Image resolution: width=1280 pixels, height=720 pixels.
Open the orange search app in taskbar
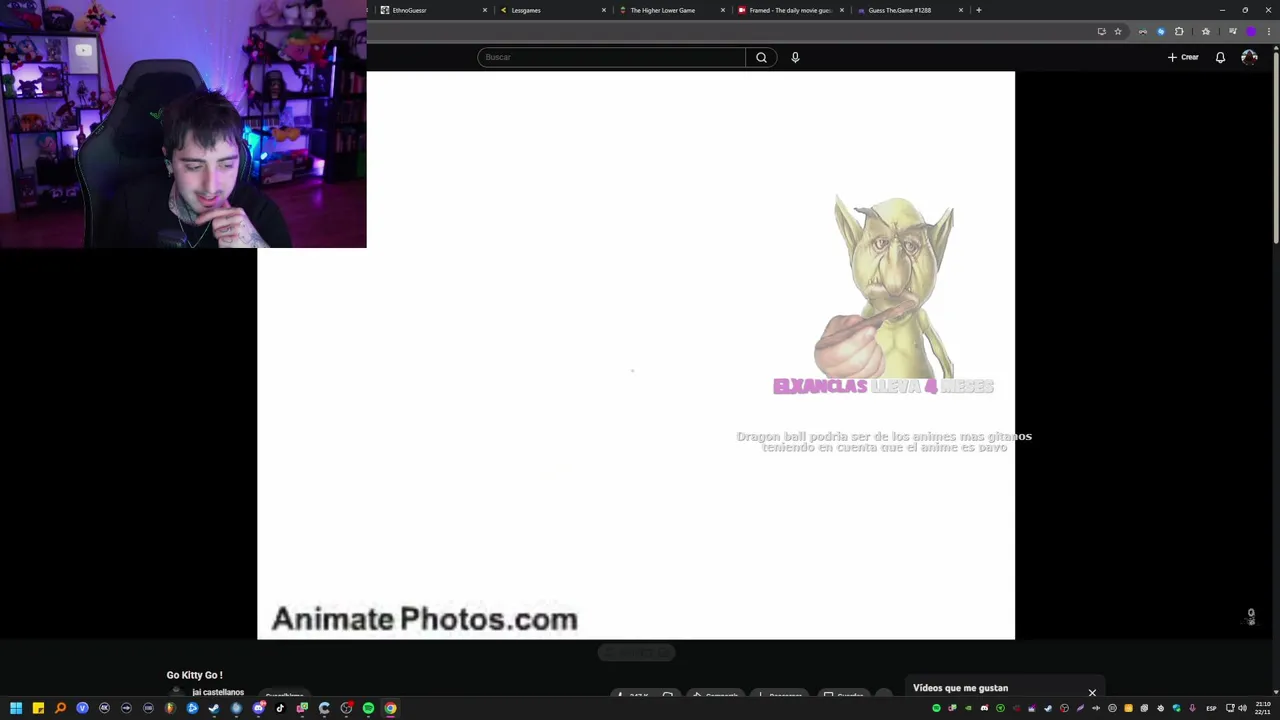60,708
